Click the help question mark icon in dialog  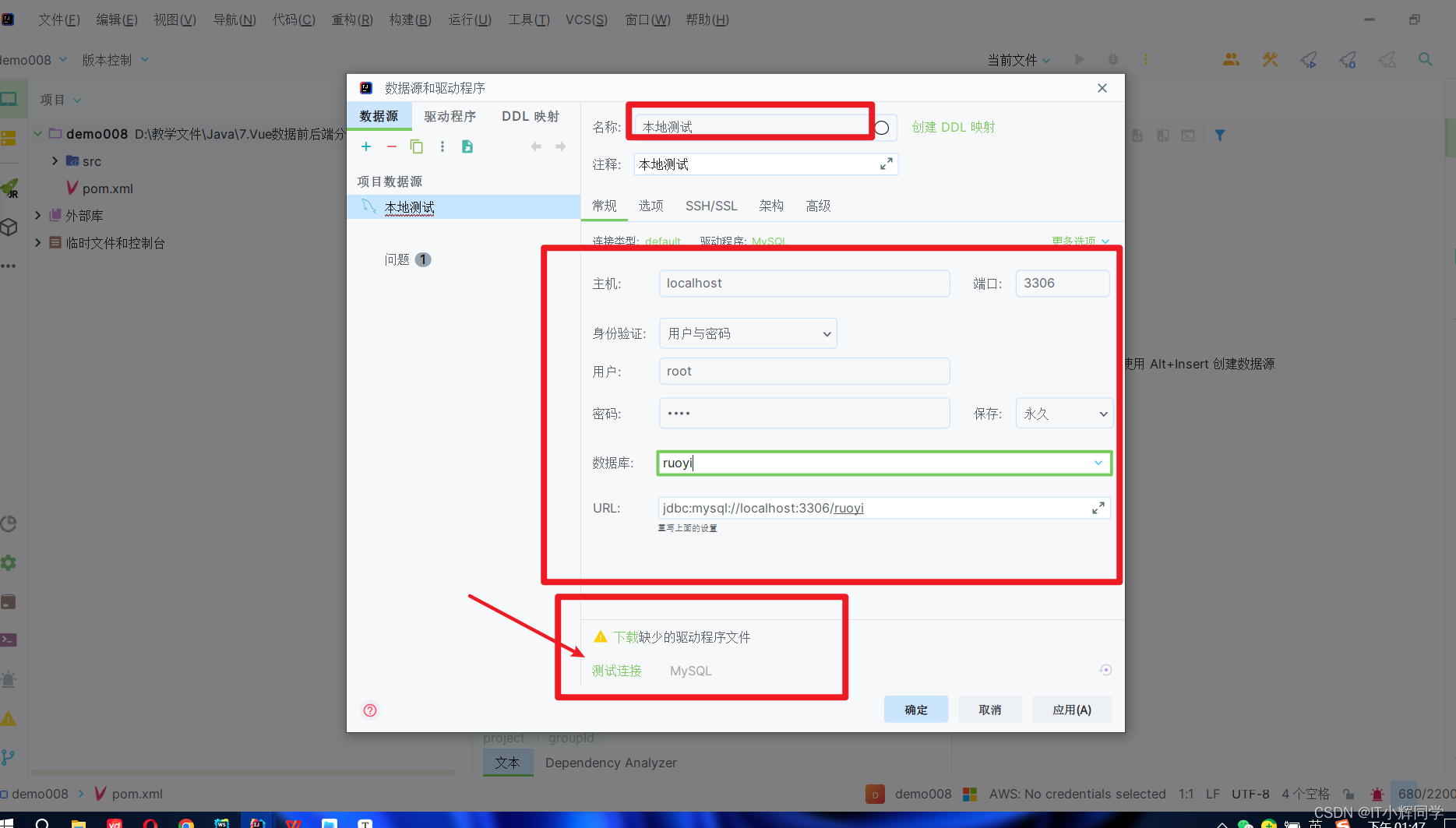click(x=370, y=710)
